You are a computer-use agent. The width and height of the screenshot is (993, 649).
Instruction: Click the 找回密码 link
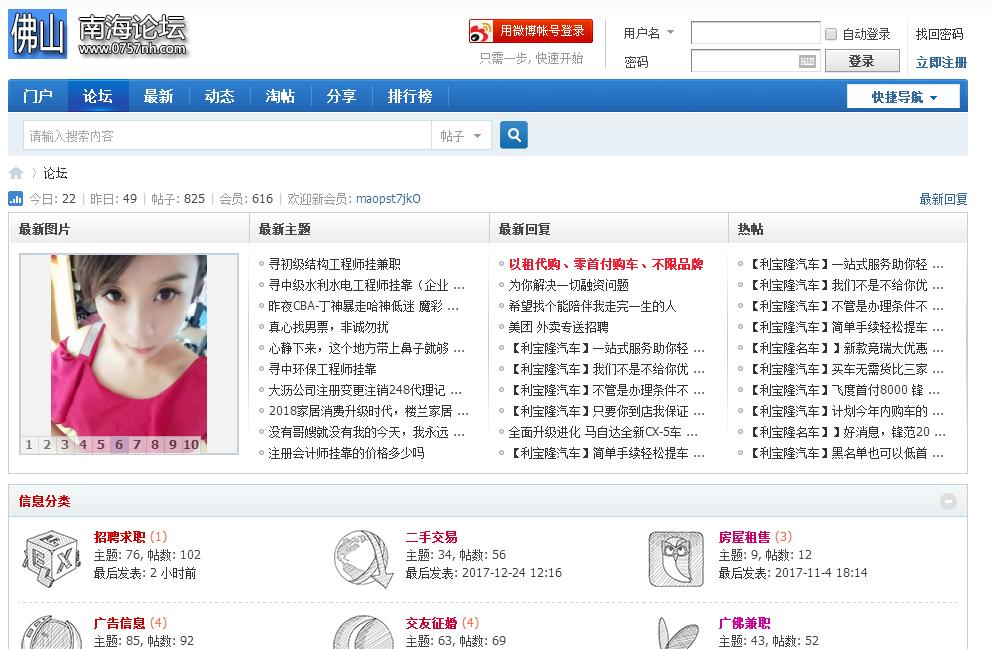click(940, 34)
